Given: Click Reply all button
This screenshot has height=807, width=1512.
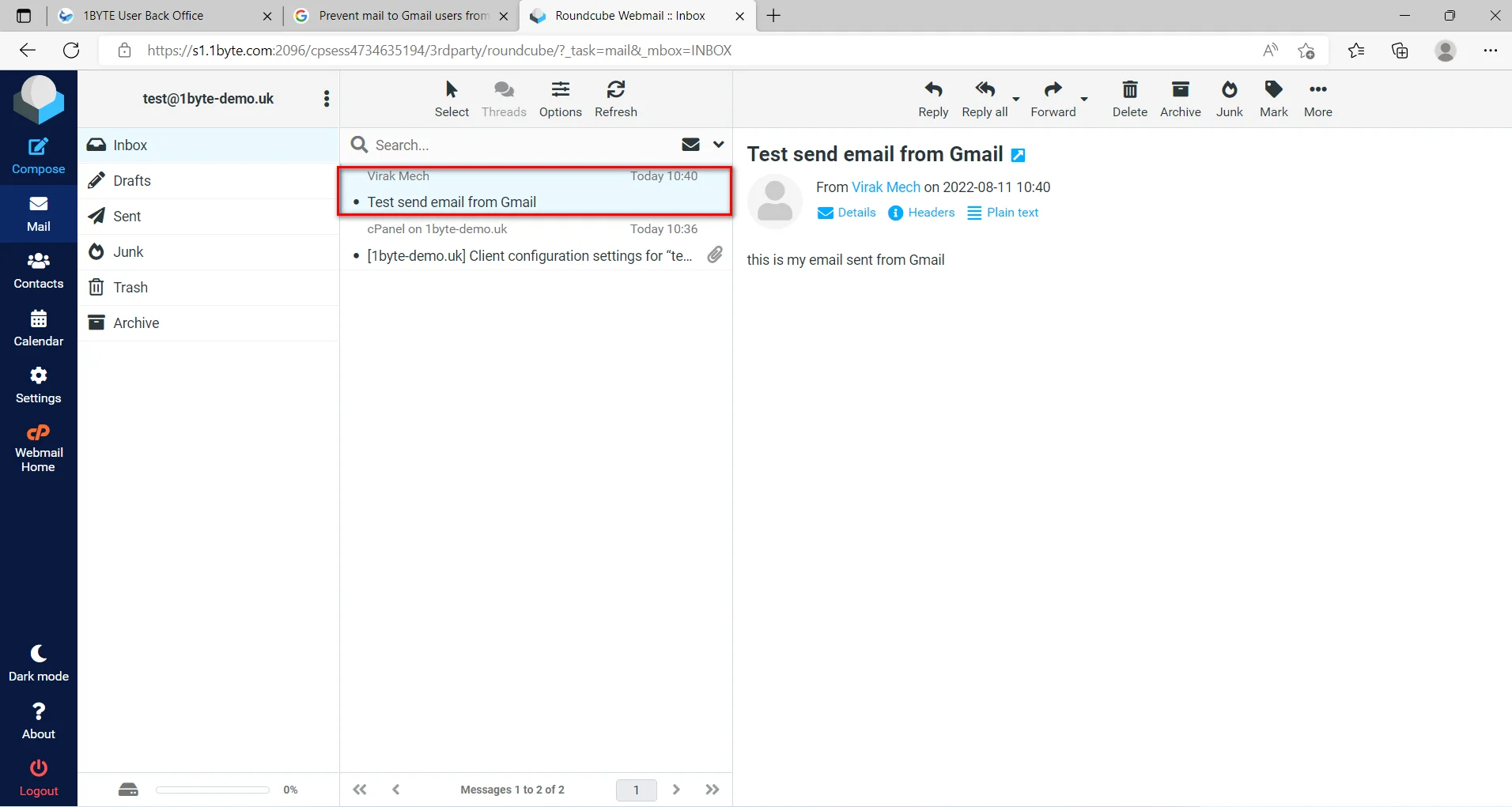Looking at the screenshot, I should click(x=985, y=99).
